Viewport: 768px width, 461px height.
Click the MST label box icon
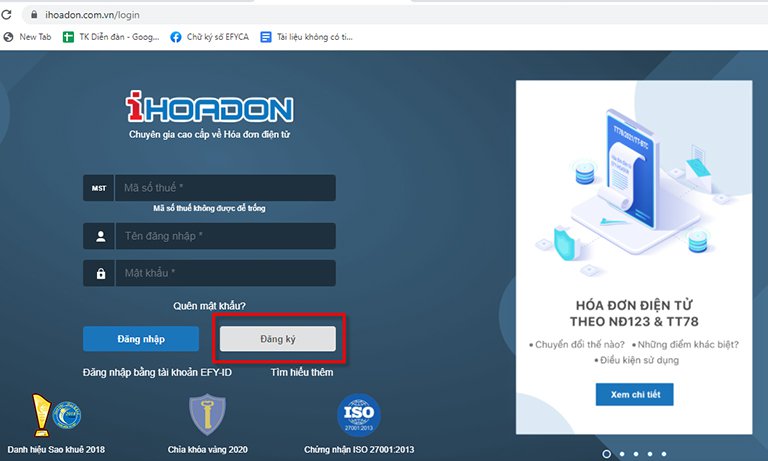pyautogui.click(x=99, y=188)
